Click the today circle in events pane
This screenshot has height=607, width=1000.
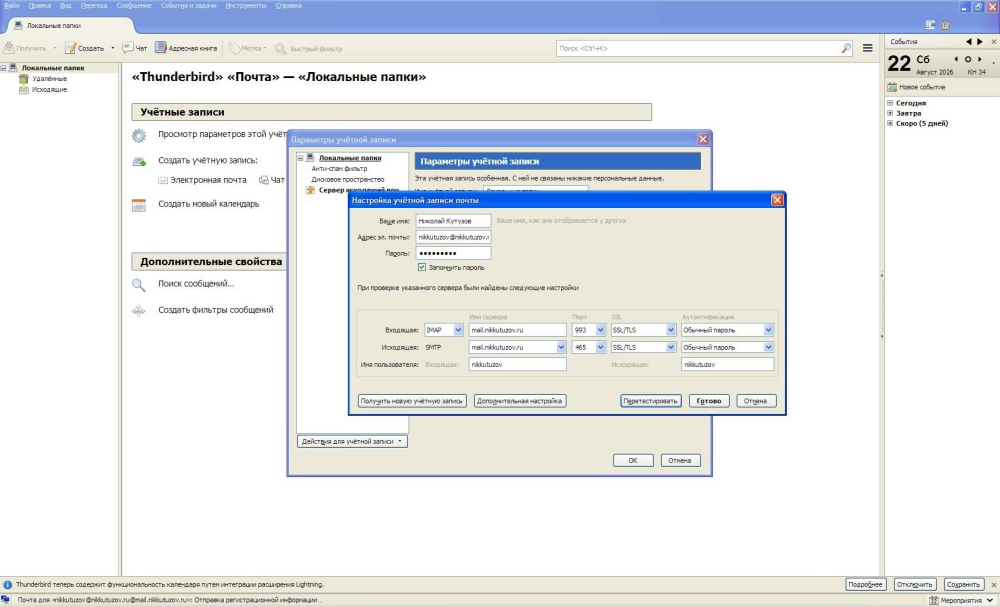point(967,59)
